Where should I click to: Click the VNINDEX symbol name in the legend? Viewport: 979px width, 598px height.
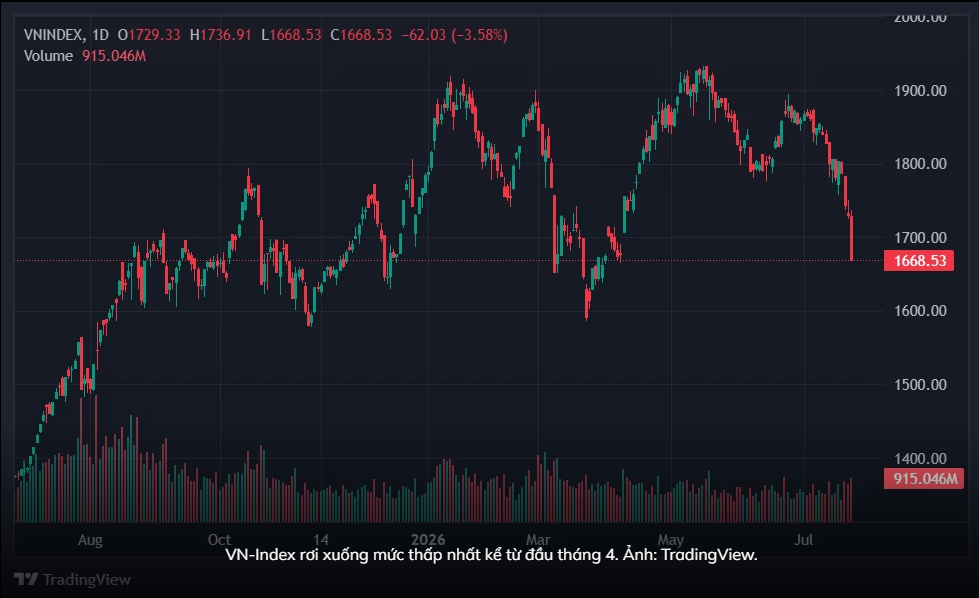tap(52, 35)
